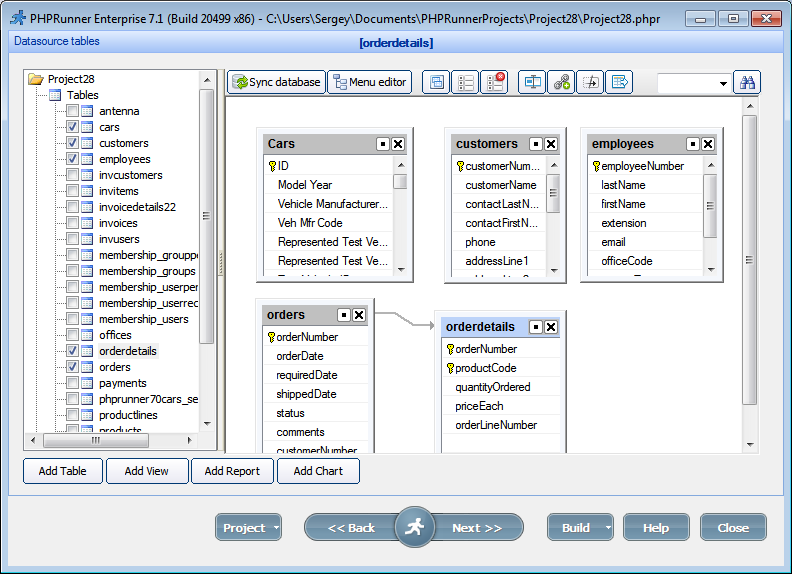792x574 pixels.
Task: Go to the Next step
Action: click(477, 528)
